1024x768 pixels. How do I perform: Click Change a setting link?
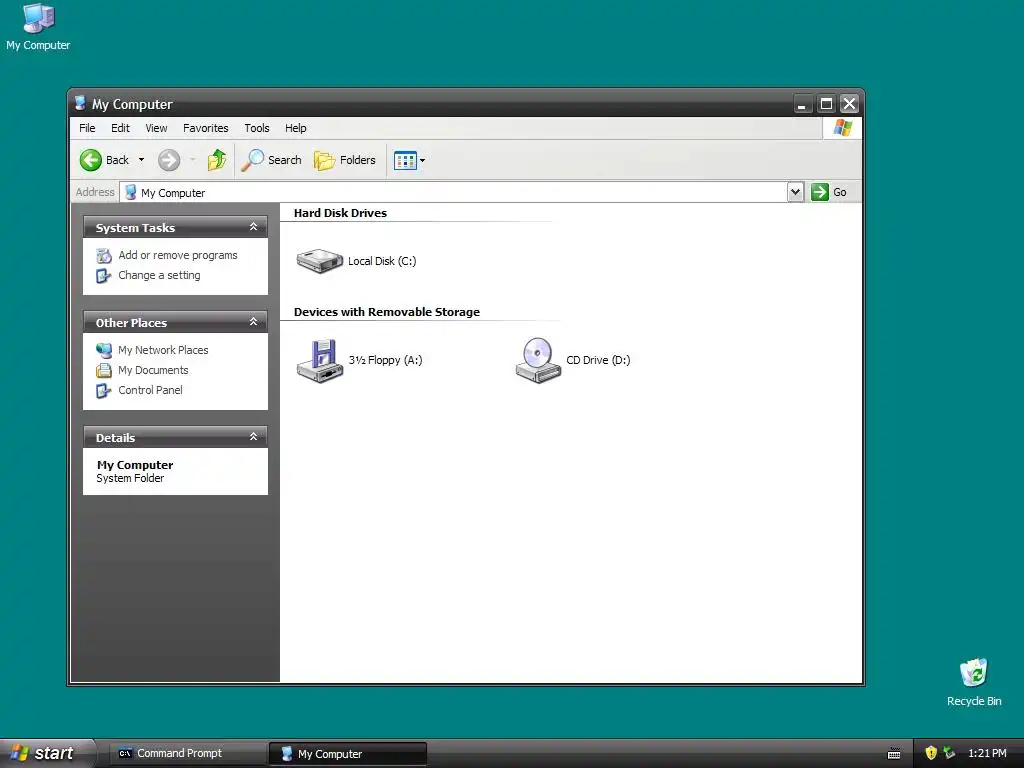(159, 275)
